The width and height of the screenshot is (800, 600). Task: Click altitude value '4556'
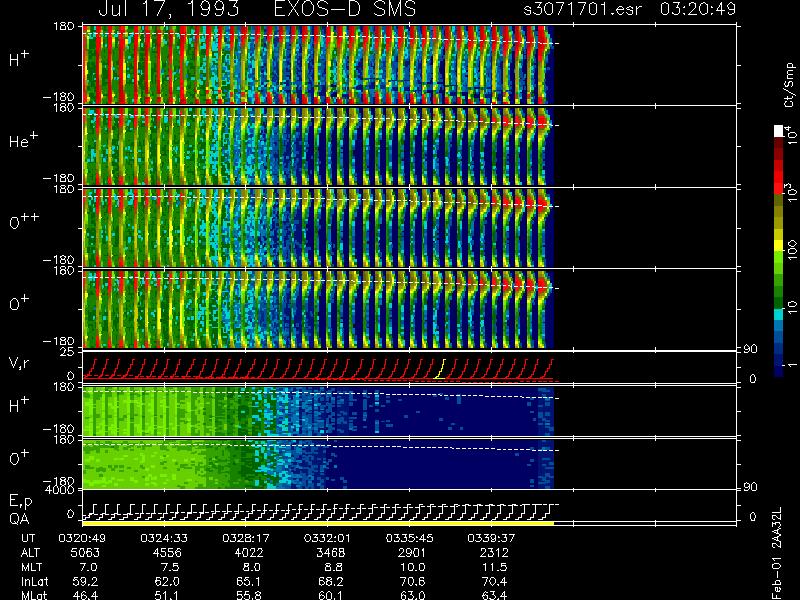tap(167, 553)
